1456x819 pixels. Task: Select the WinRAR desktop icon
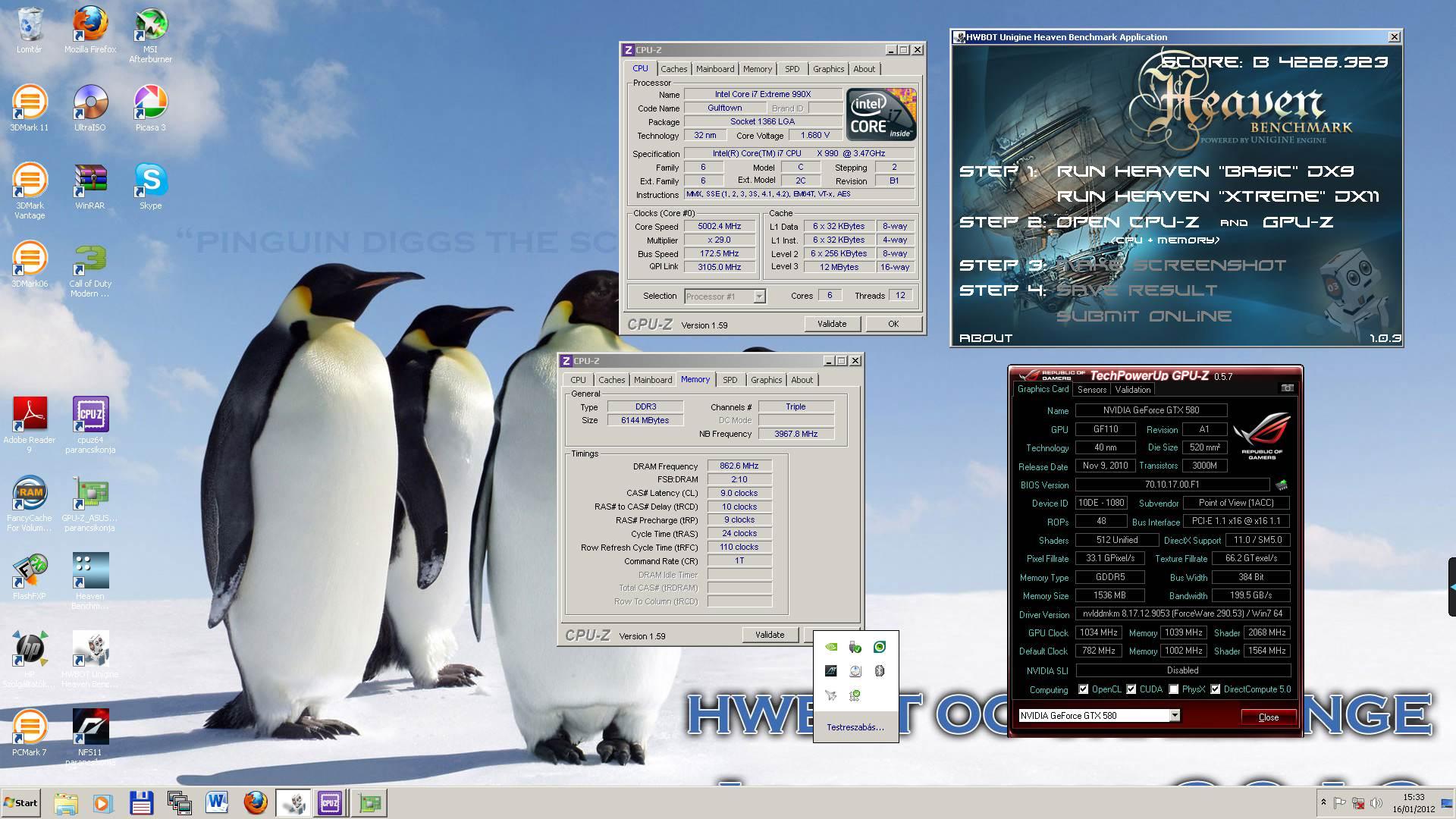pos(90,187)
